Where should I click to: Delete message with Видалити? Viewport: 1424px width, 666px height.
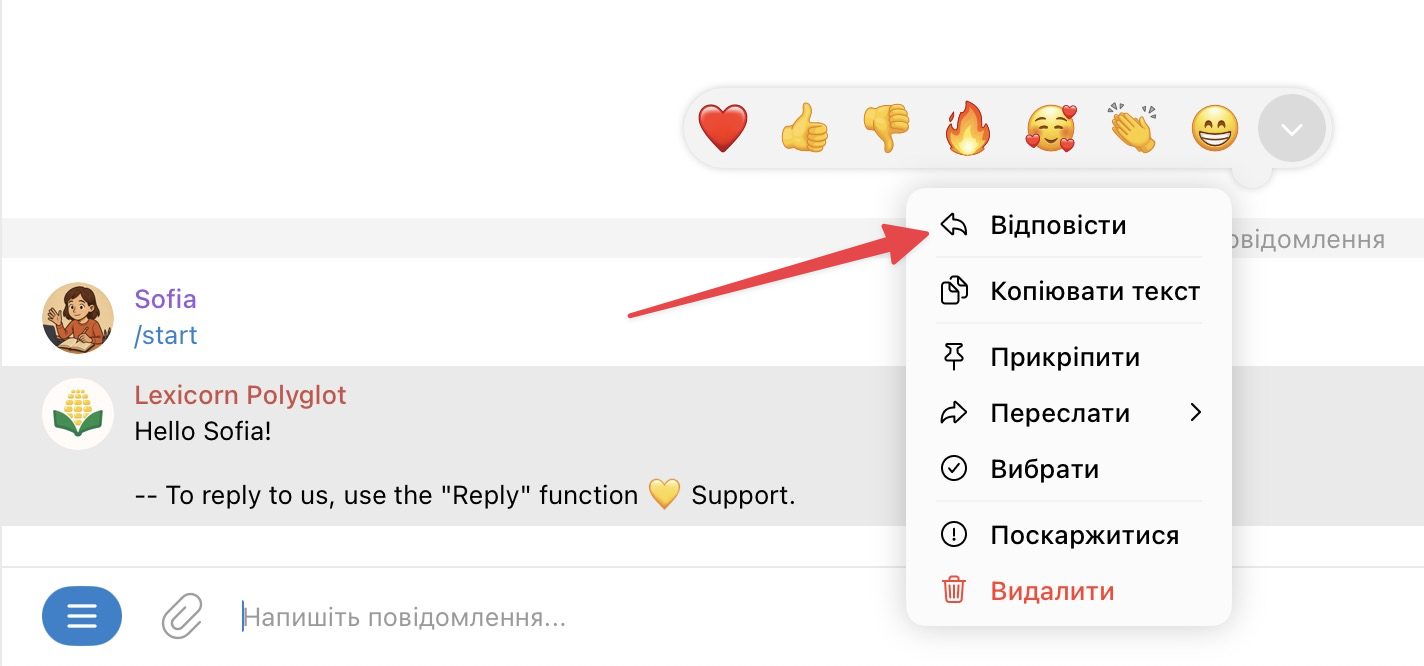[1052, 591]
